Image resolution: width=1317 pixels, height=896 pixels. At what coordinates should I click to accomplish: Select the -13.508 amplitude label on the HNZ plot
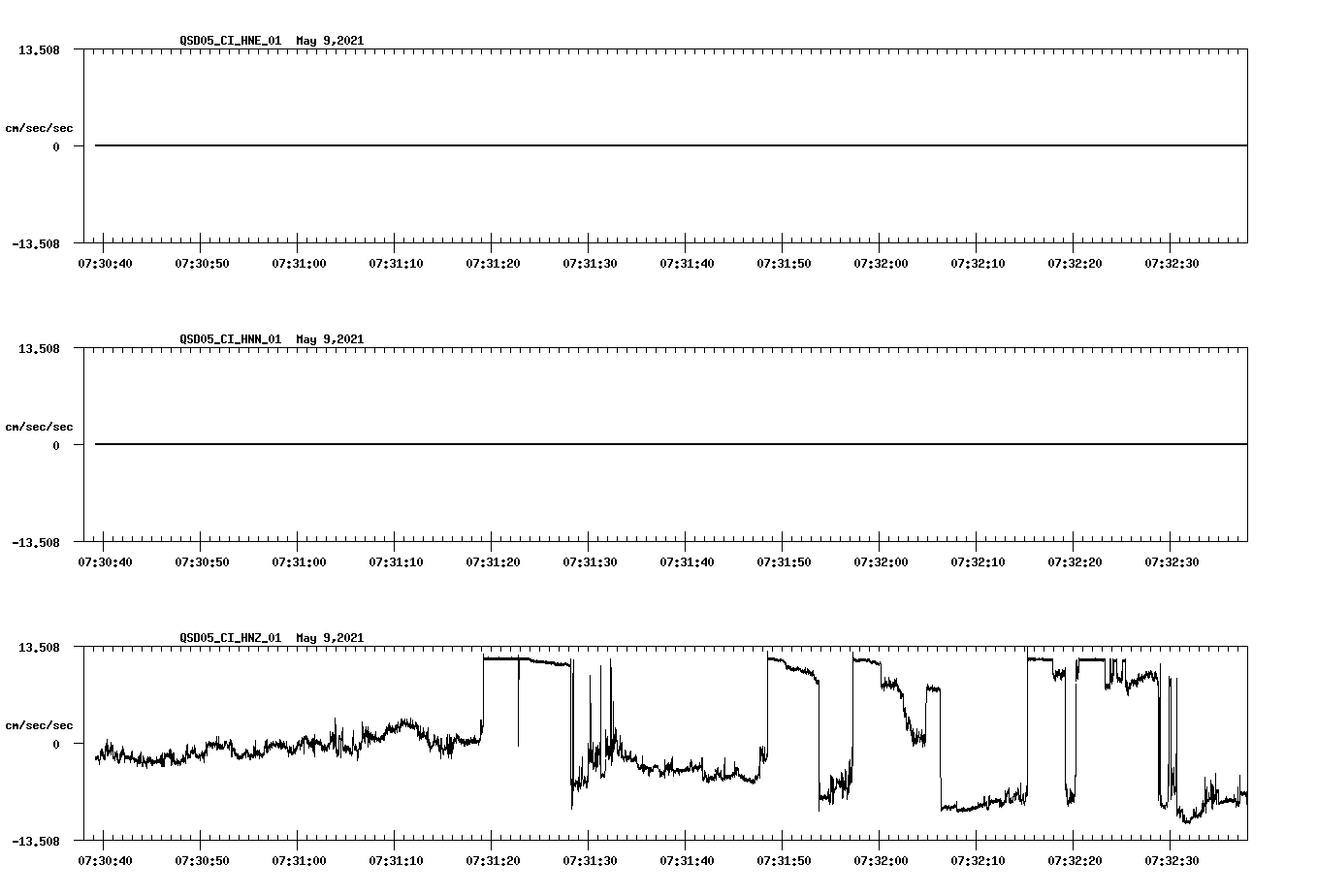pyautogui.click(x=34, y=843)
